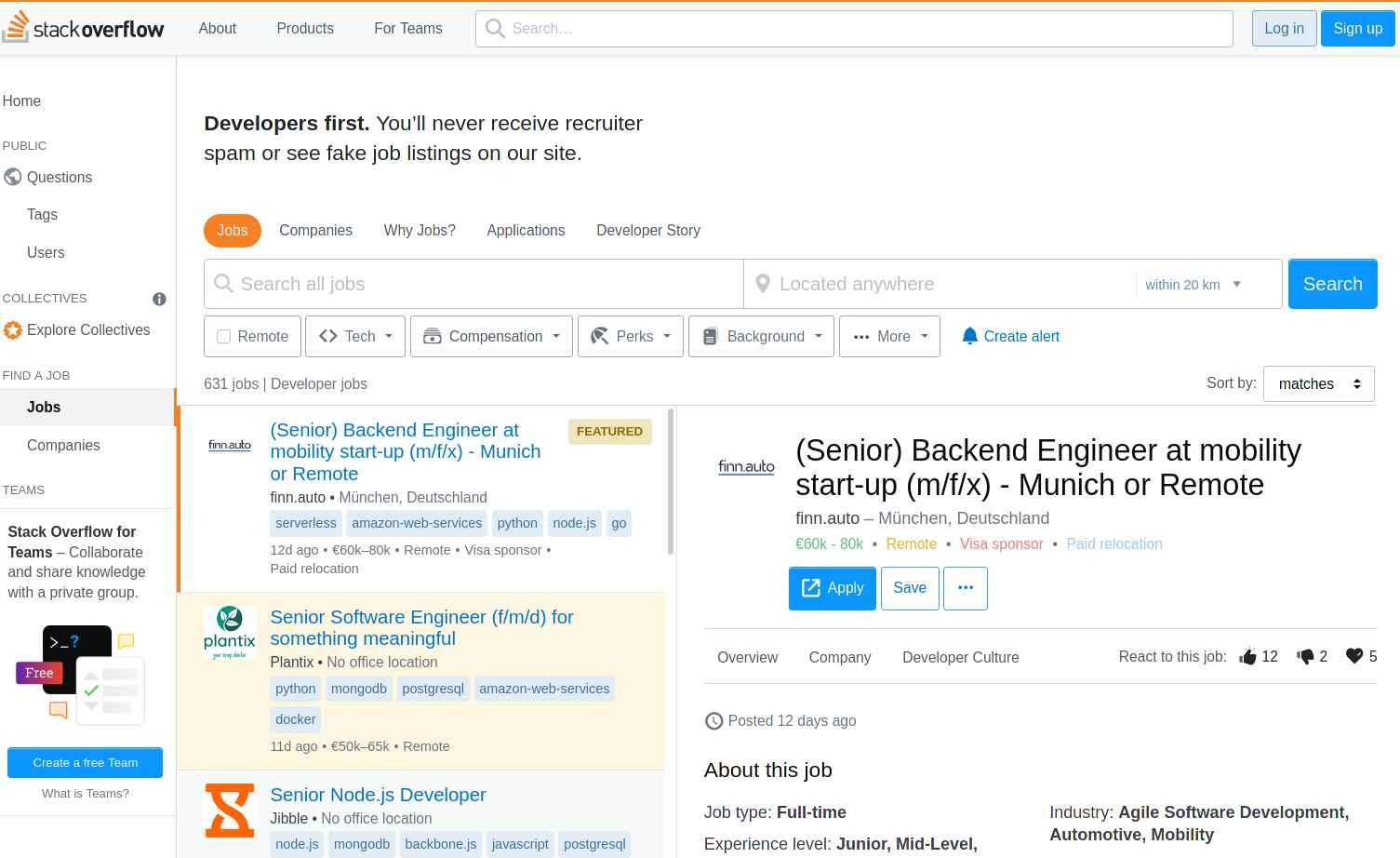Screen dimensions: 1400x858
Task: Open the Developer Culture tab
Action: point(961,657)
